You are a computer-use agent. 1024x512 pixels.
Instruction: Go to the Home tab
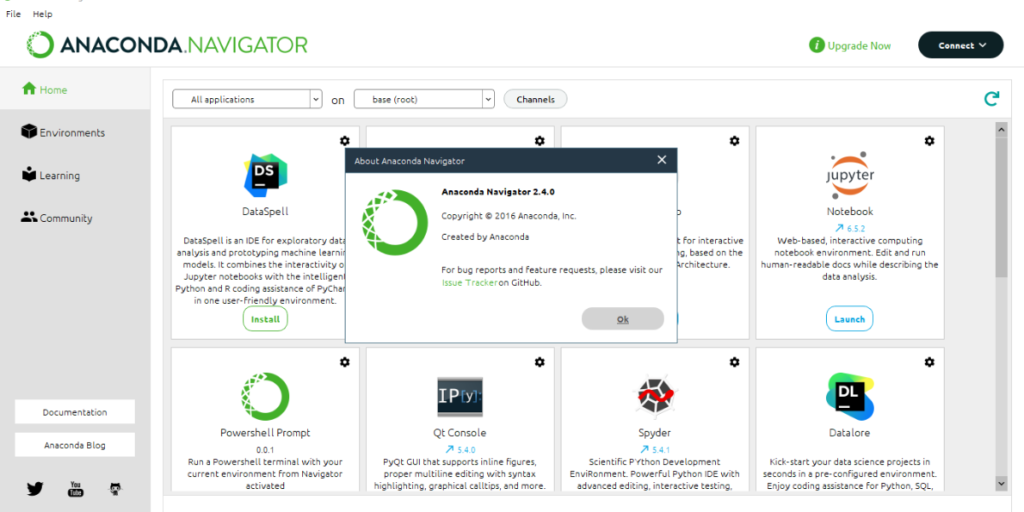tap(75, 89)
